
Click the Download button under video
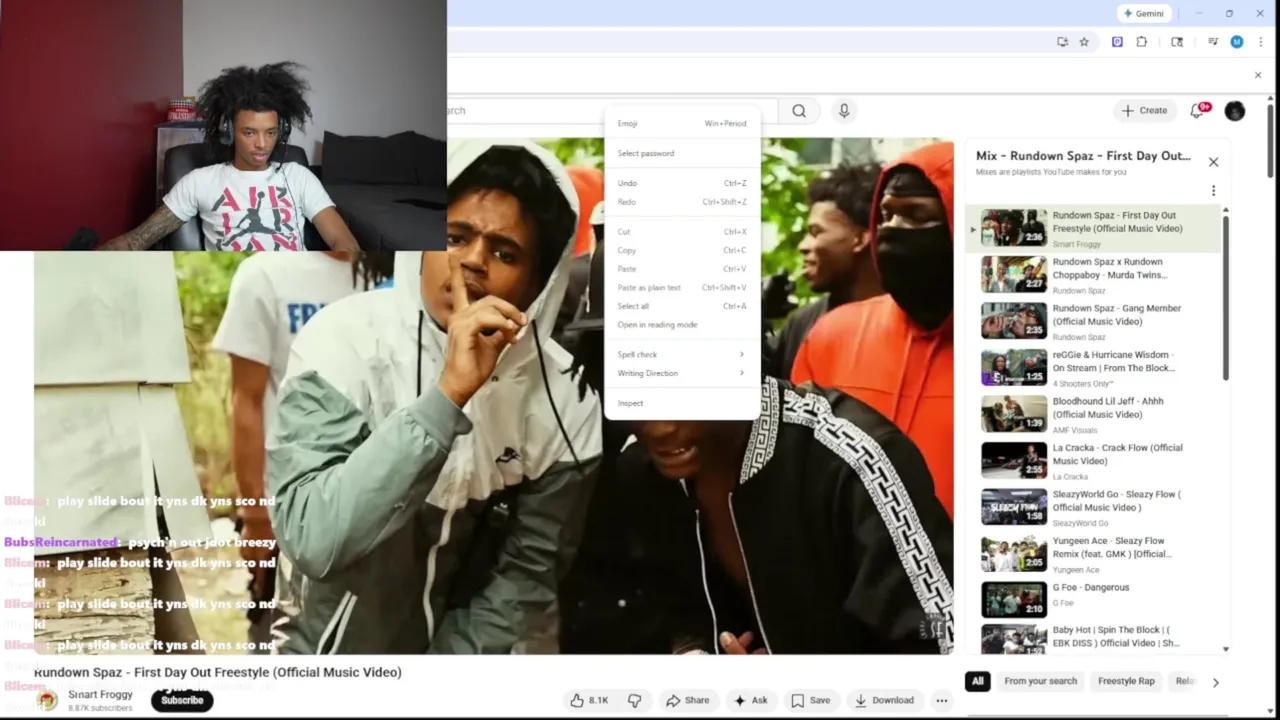pyautogui.click(x=885, y=700)
